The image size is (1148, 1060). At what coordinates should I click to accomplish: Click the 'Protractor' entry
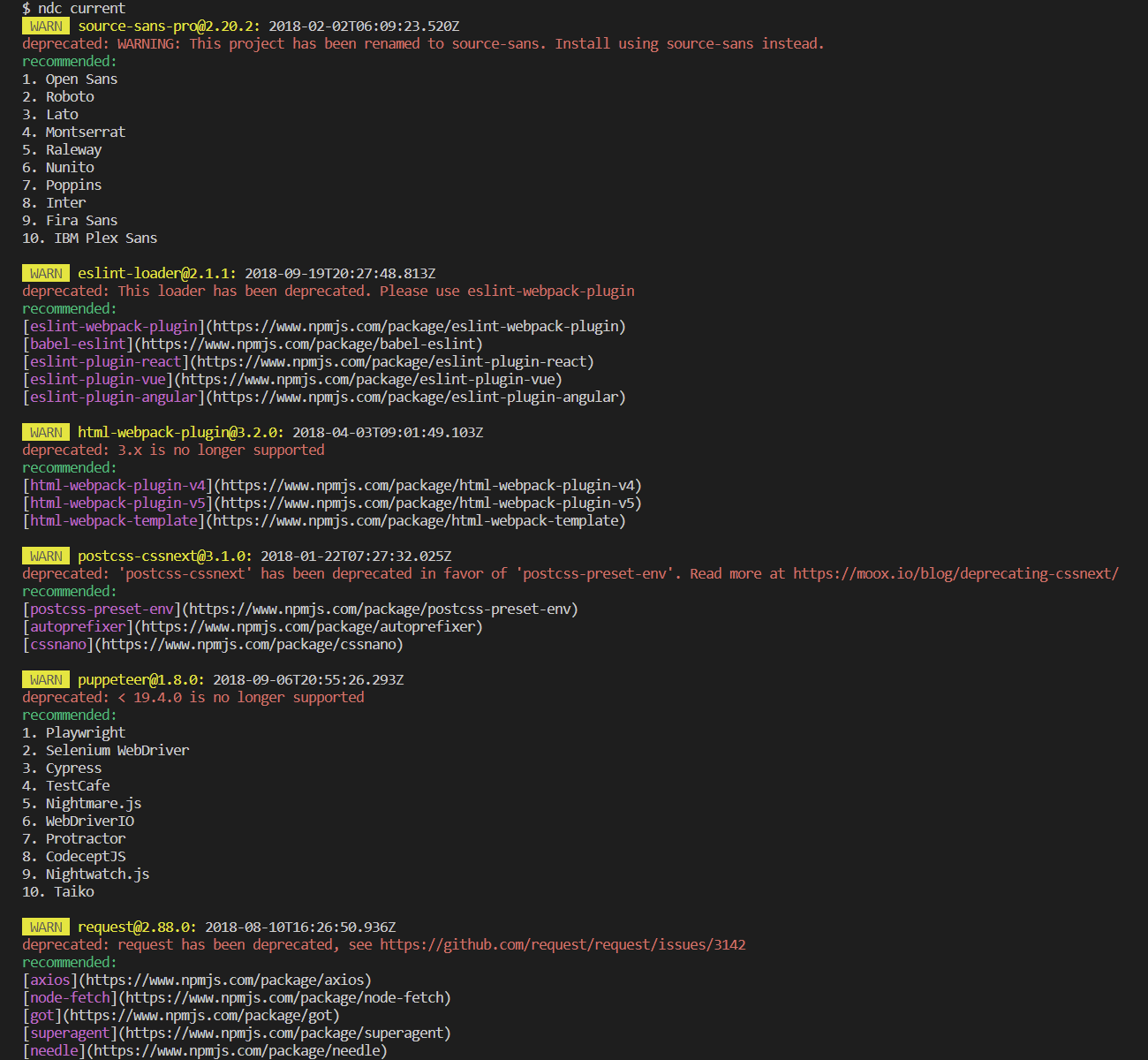[x=86, y=839]
